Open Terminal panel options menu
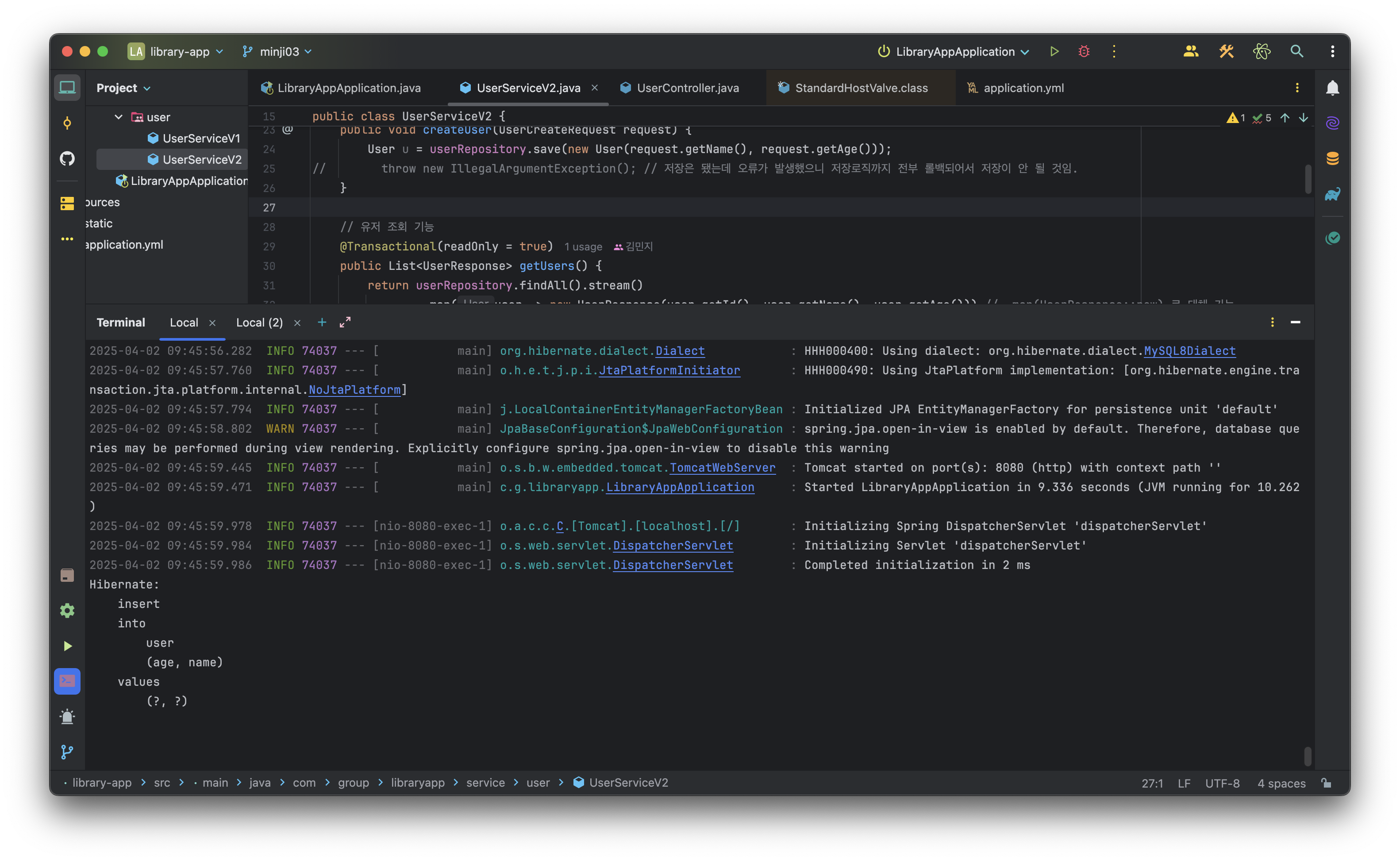Viewport: 1400px width, 861px height. [1273, 322]
